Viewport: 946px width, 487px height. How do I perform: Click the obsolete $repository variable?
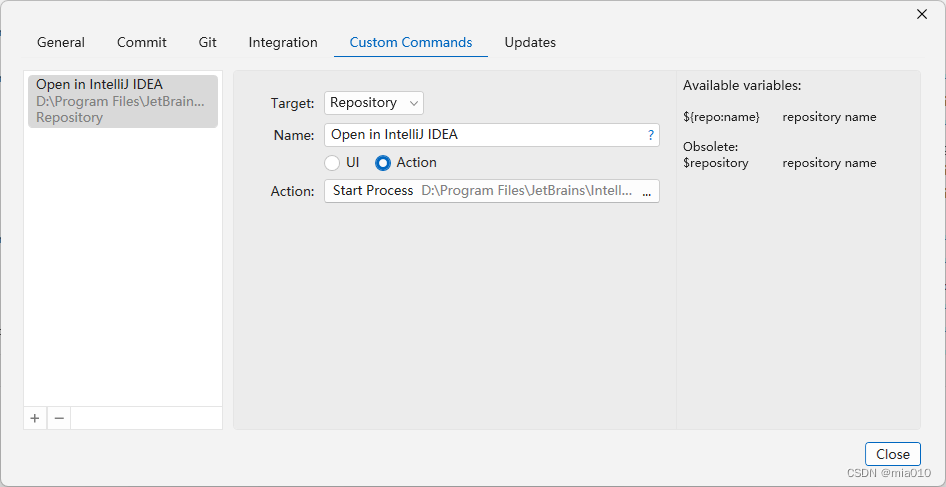pos(716,163)
